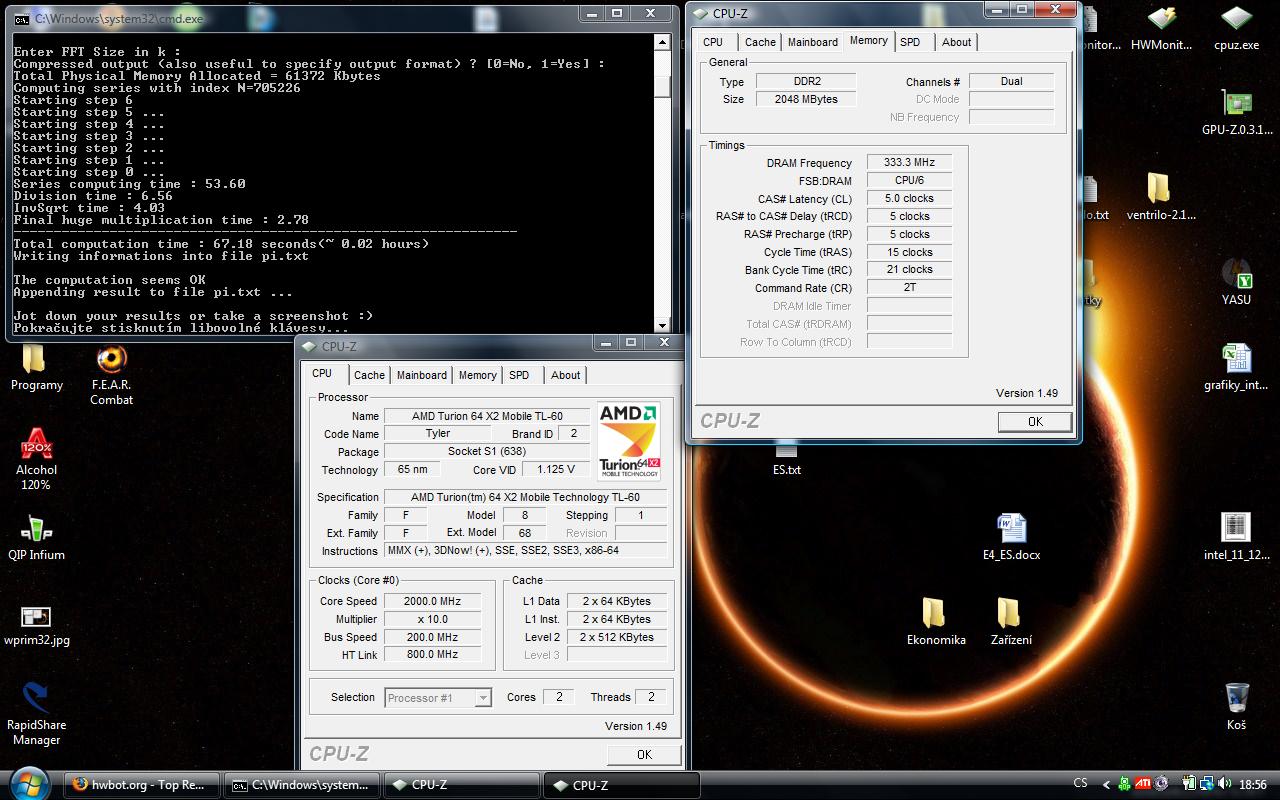
Task: Click the CS language indicator in taskbar
Action: (1081, 784)
